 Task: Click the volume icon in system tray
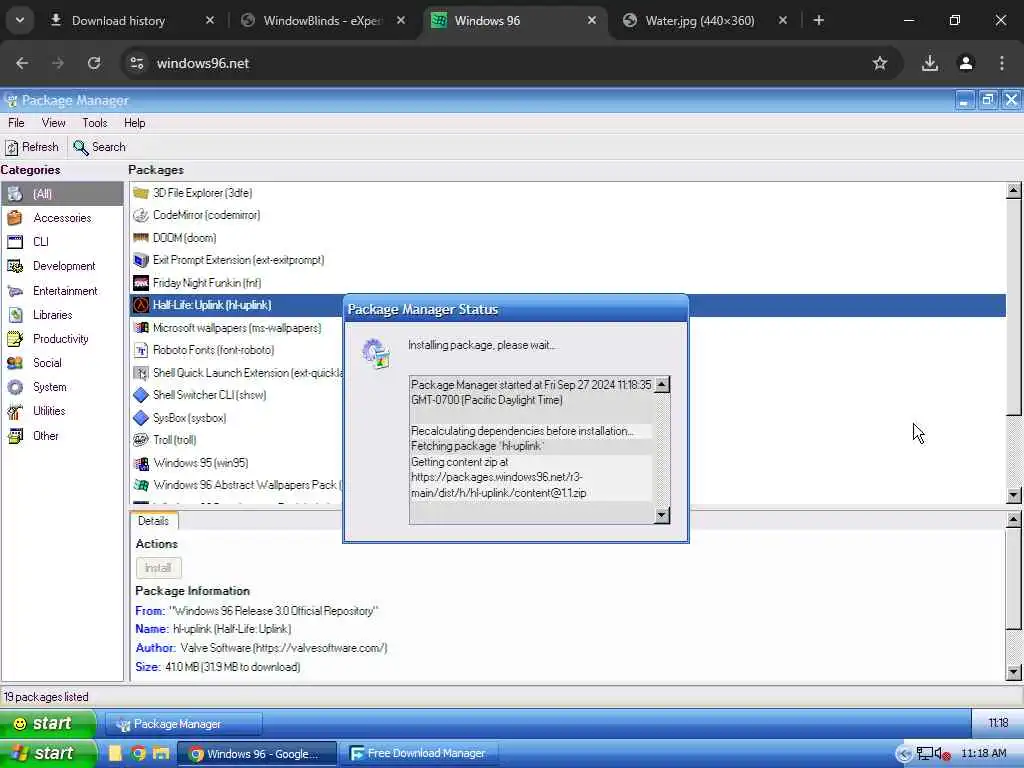click(x=942, y=754)
